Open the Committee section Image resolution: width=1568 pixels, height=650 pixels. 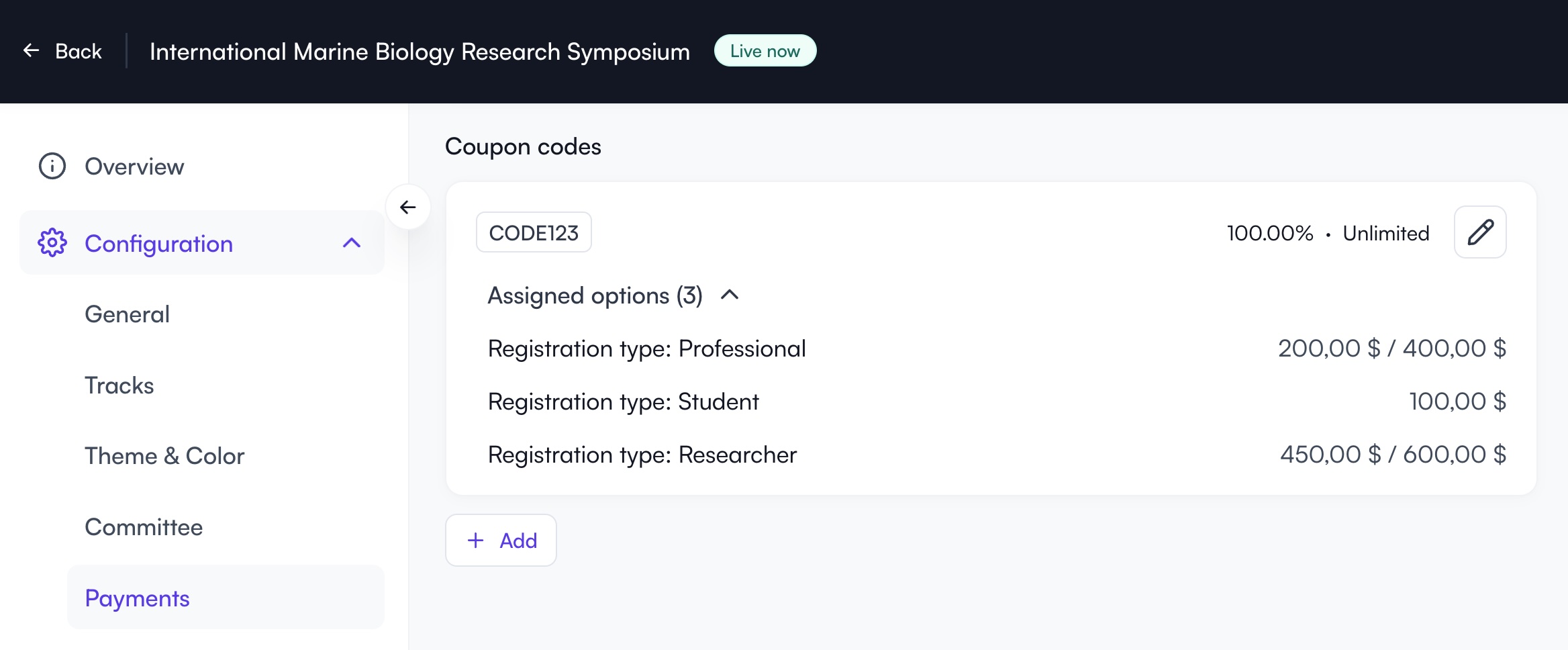click(x=143, y=527)
